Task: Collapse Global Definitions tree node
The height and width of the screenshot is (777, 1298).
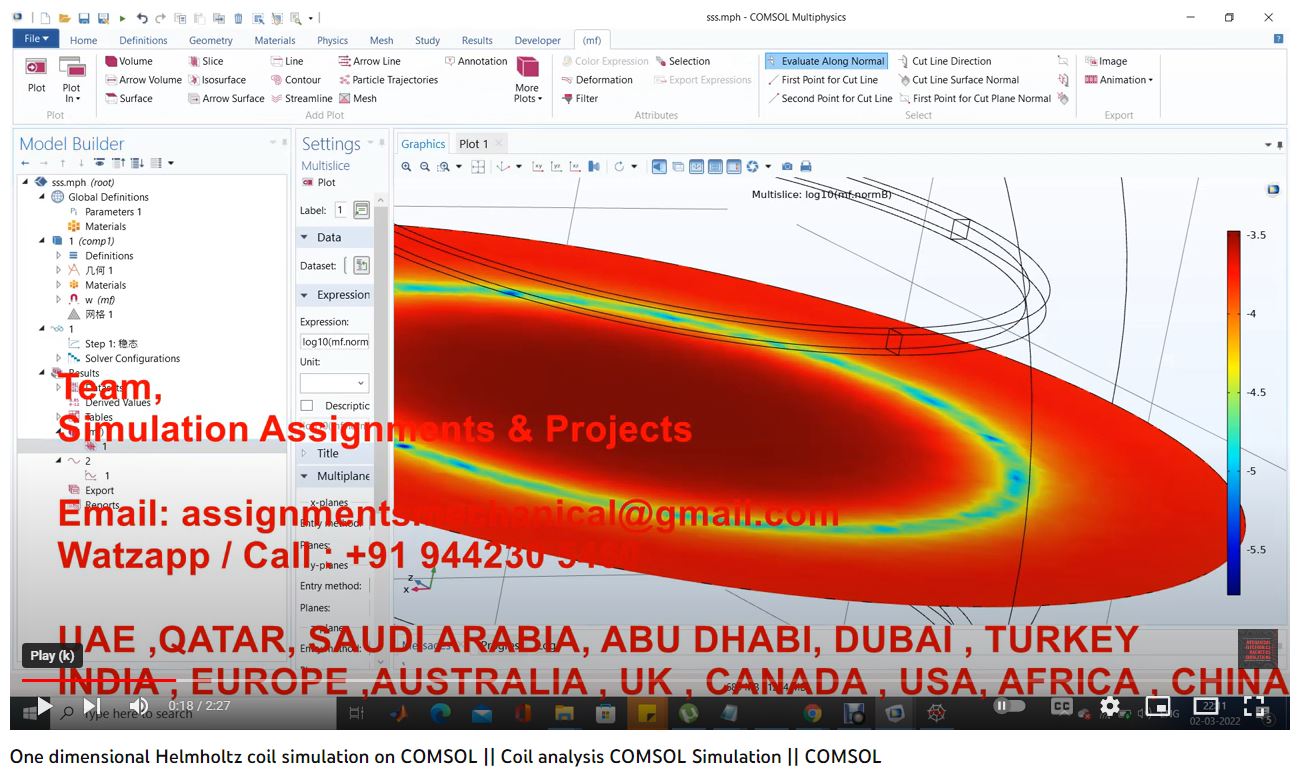Action: 42,197
